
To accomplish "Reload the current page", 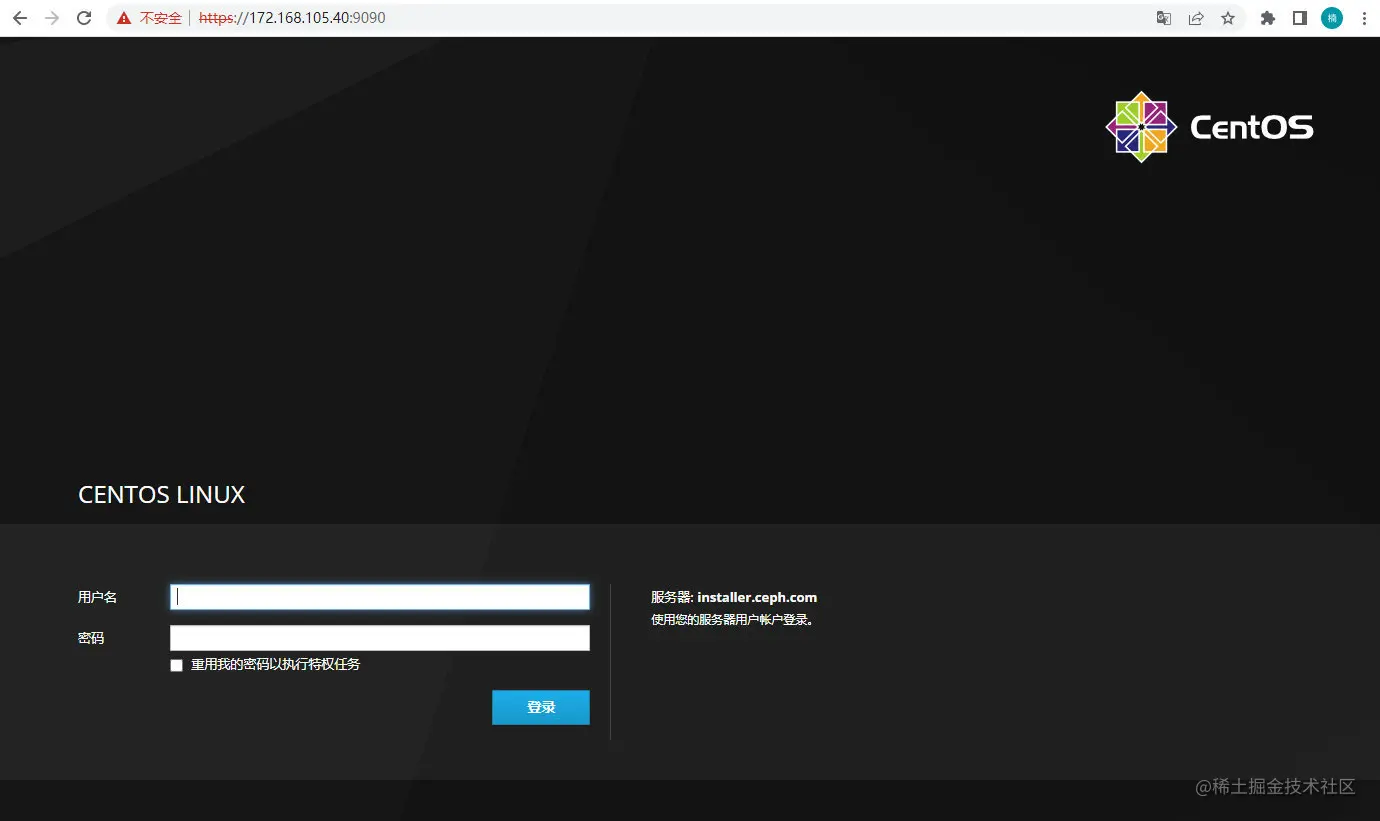I will click(x=85, y=18).
